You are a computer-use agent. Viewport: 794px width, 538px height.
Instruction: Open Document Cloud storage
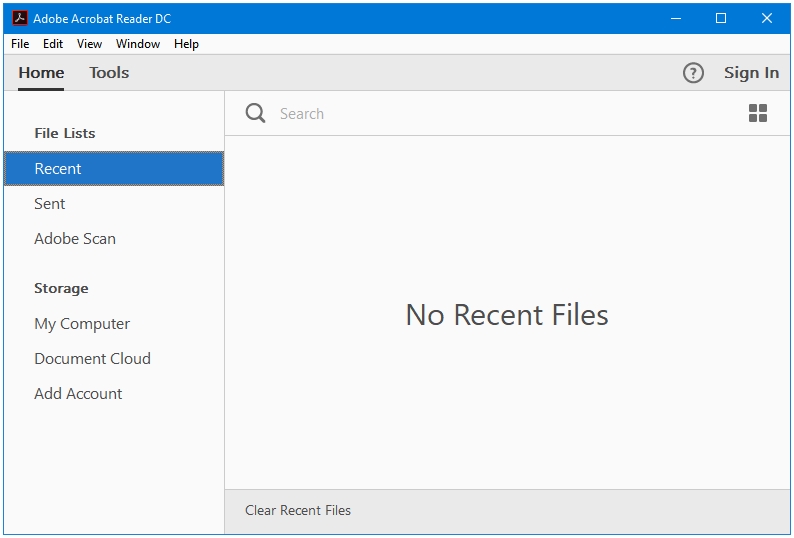[x=92, y=359]
